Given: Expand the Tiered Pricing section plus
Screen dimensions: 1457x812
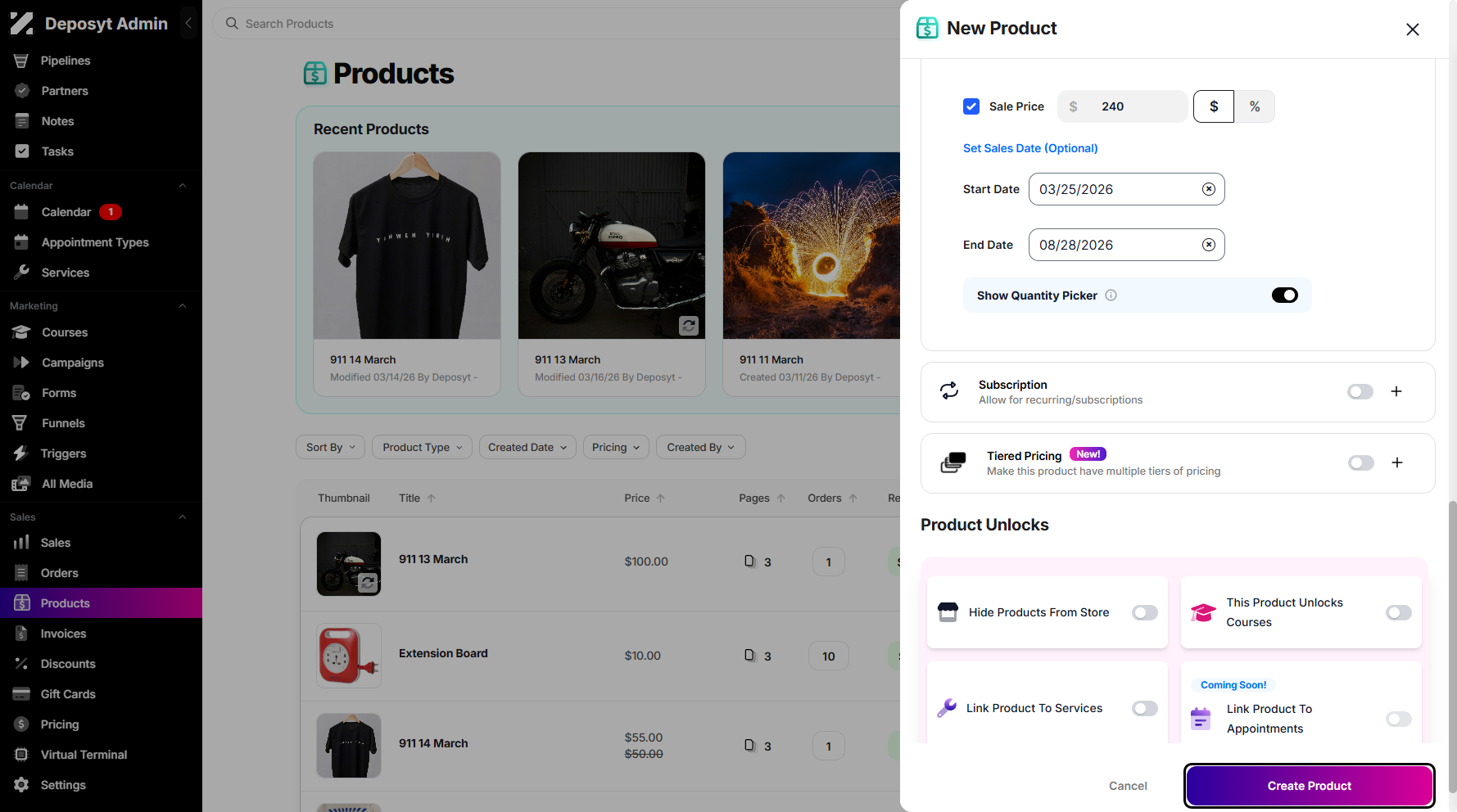Looking at the screenshot, I should (x=1397, y=462).
